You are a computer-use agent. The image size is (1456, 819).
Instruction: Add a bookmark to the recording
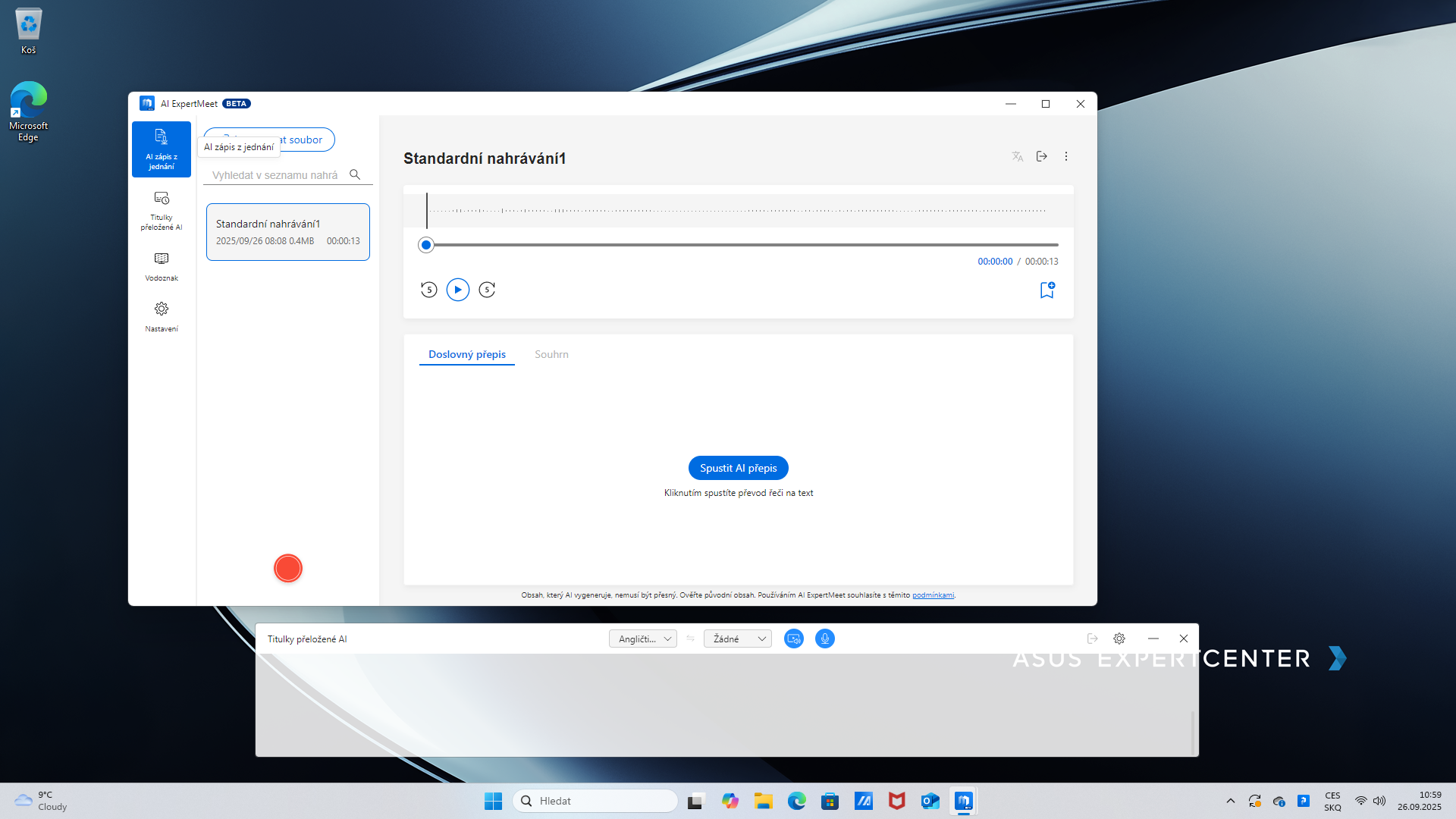pos(1047,290)
